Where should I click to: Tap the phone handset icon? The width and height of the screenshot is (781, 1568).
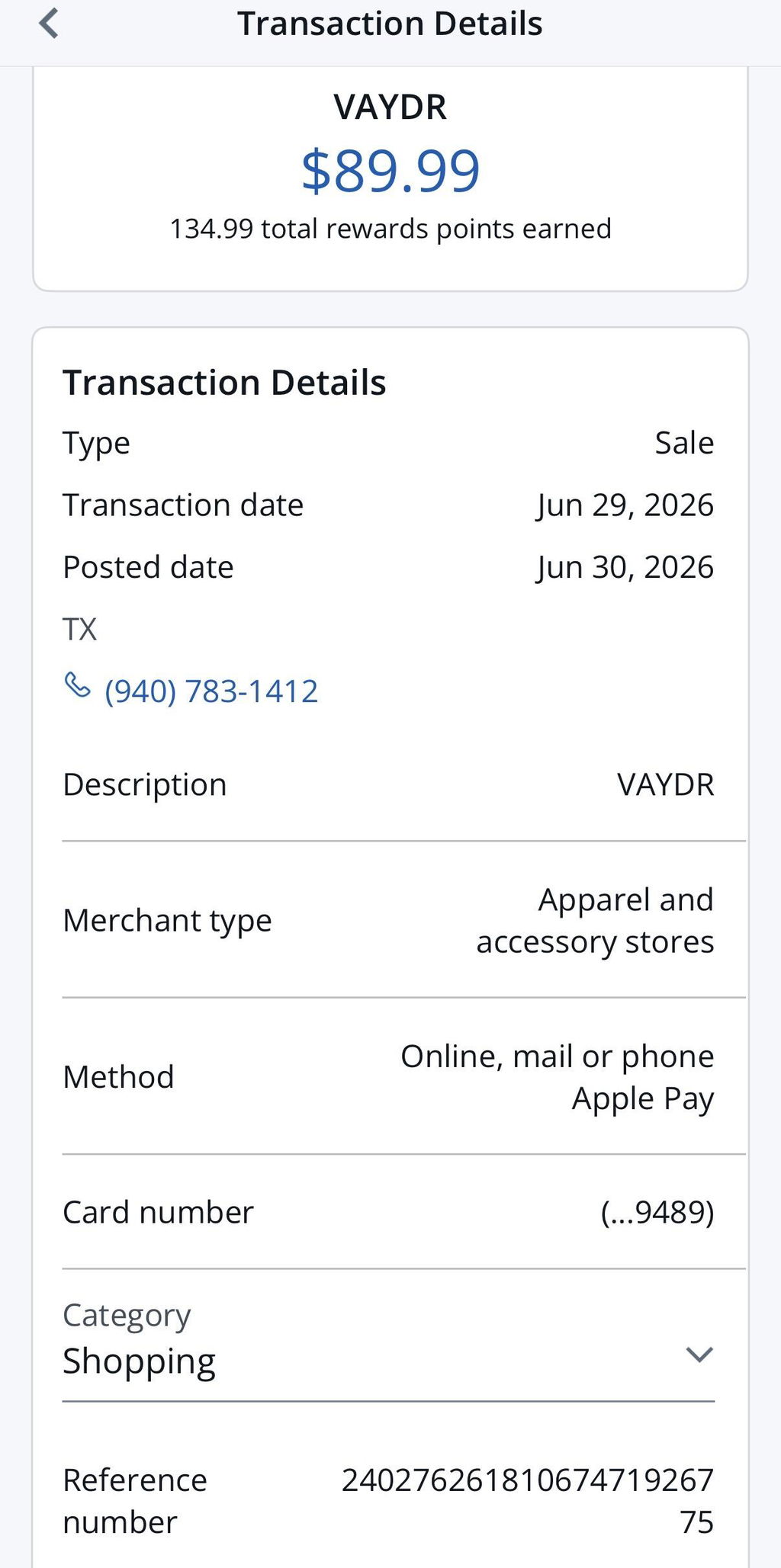[77, 685]
